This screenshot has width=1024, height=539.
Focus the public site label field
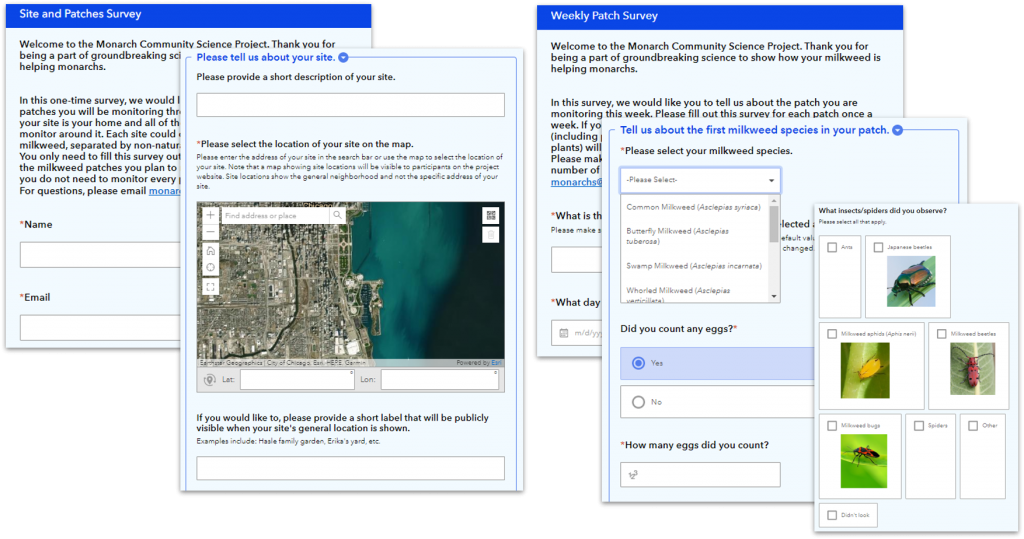(351, 468)
